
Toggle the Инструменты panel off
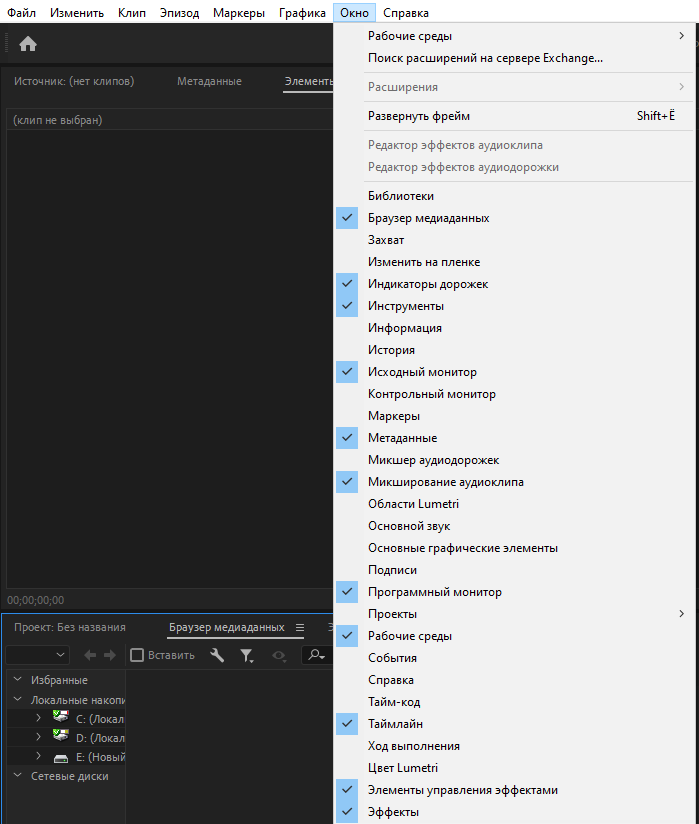(x=513, y=306)
